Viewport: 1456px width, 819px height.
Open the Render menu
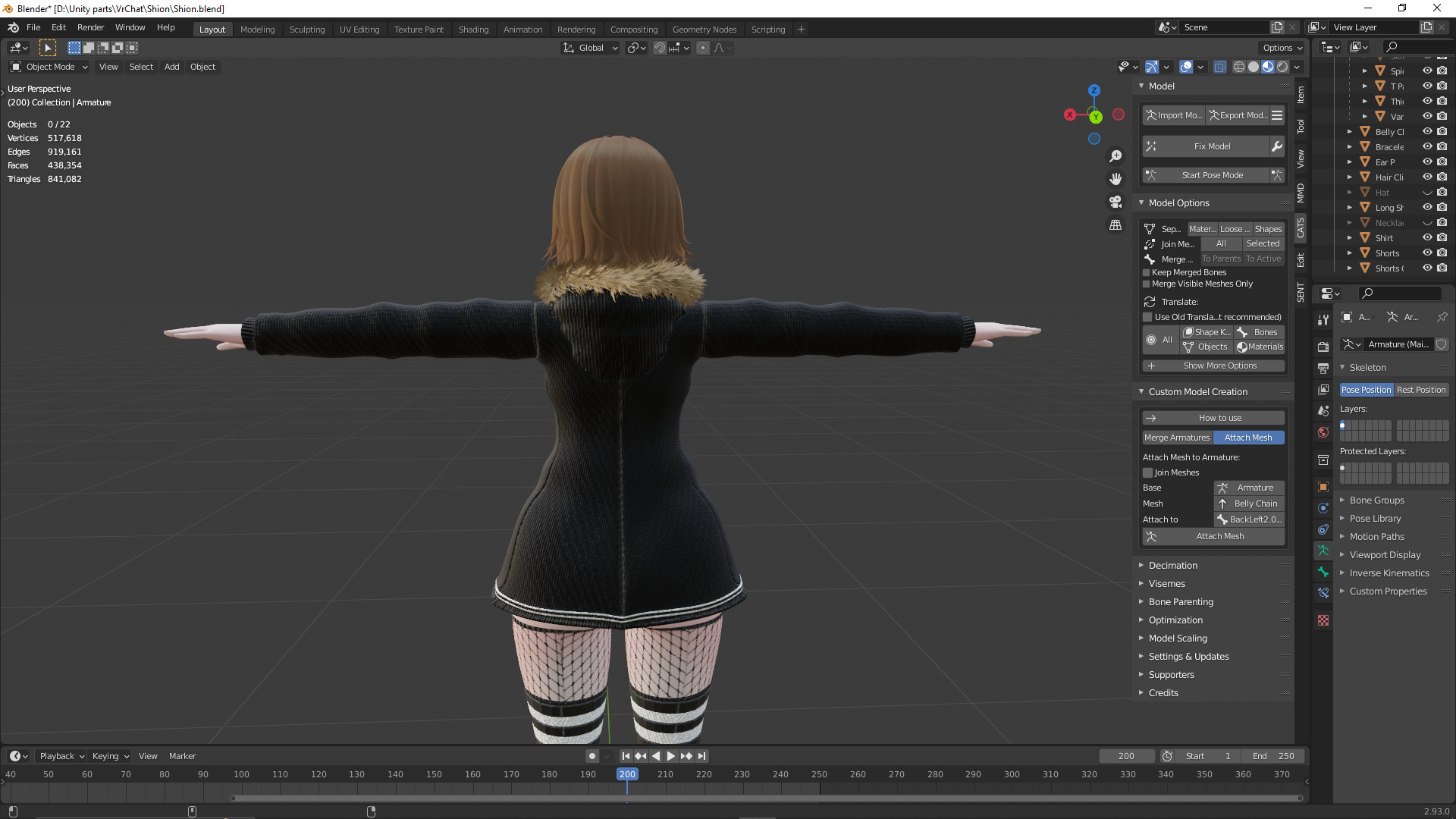click(91, 27)
